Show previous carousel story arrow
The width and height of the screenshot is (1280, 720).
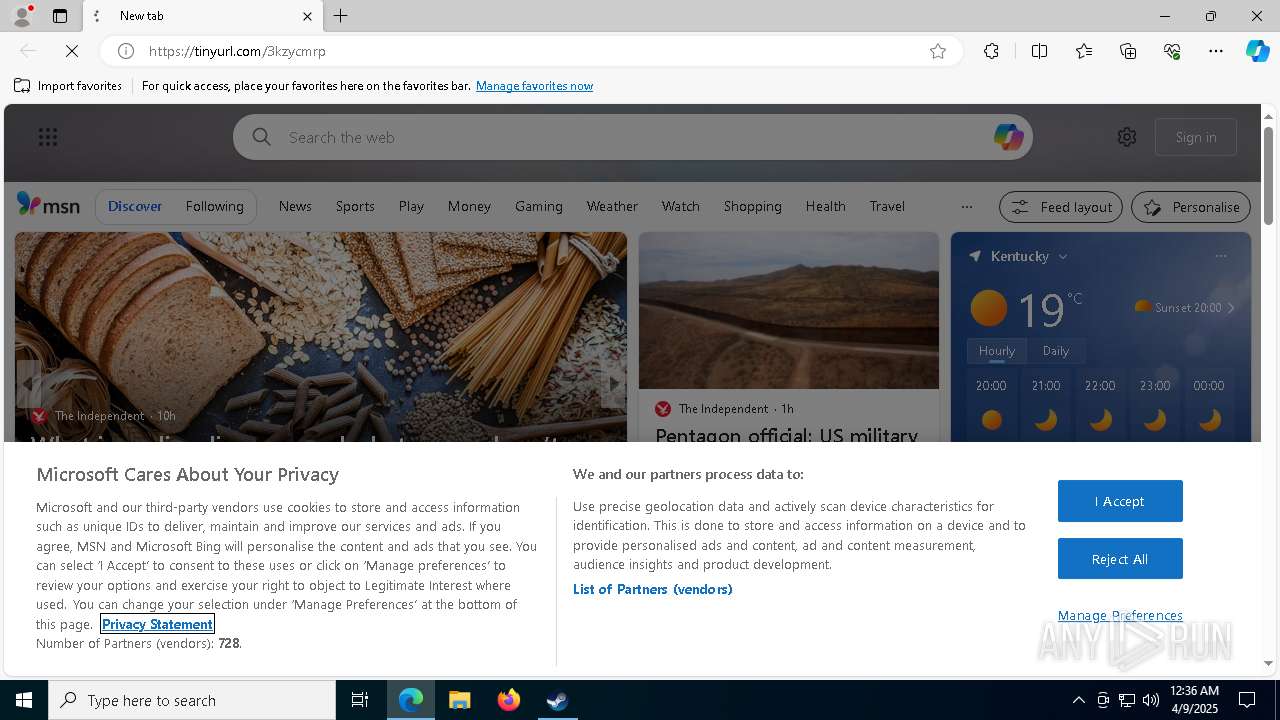[x=29, y=385]
